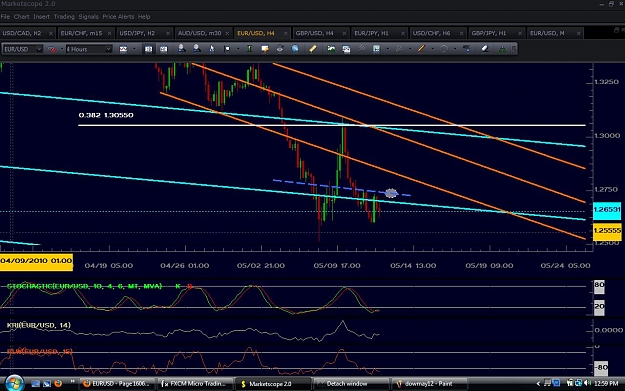The height and width of the screenshot is (391, 625).
Task: Click the green picture snapshot icon
Action: pyautogui.click(x=331, y=49)
